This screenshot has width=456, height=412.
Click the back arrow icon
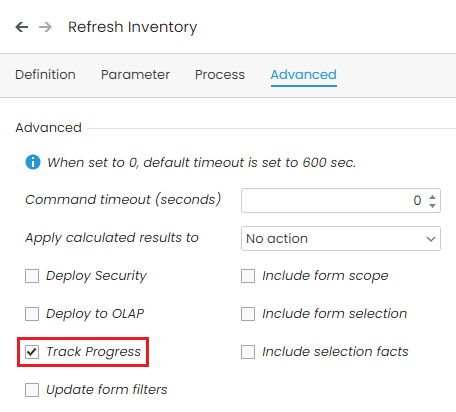click(22, 27)
